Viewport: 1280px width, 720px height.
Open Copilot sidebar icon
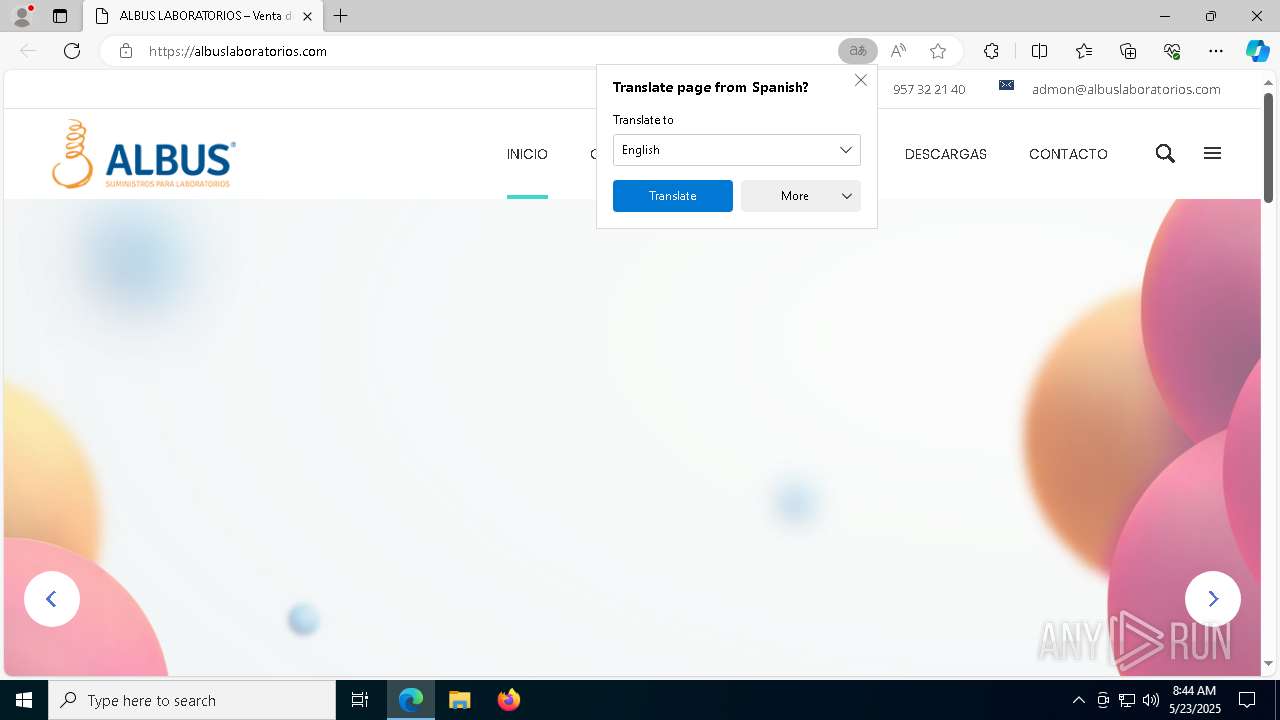1257,51
